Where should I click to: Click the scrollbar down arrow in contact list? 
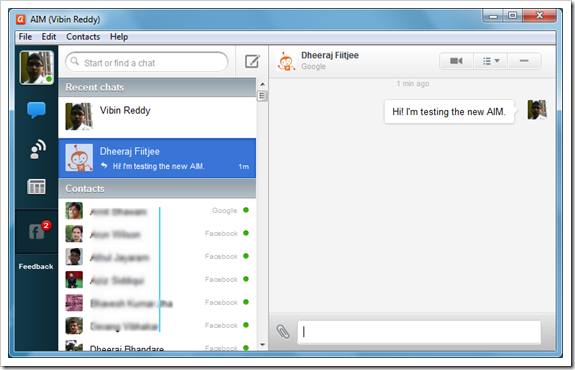coord(262,345)
